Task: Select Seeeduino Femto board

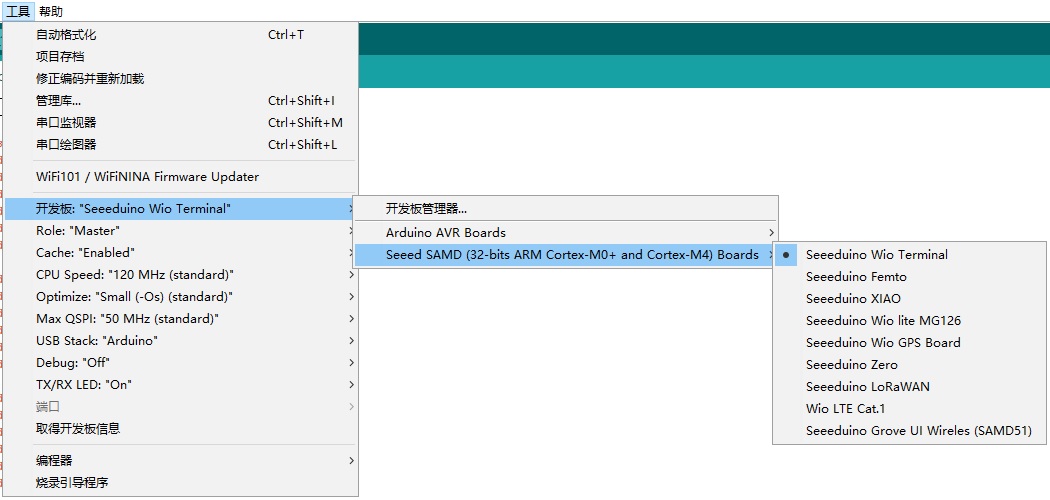Action: click(909, 276)
